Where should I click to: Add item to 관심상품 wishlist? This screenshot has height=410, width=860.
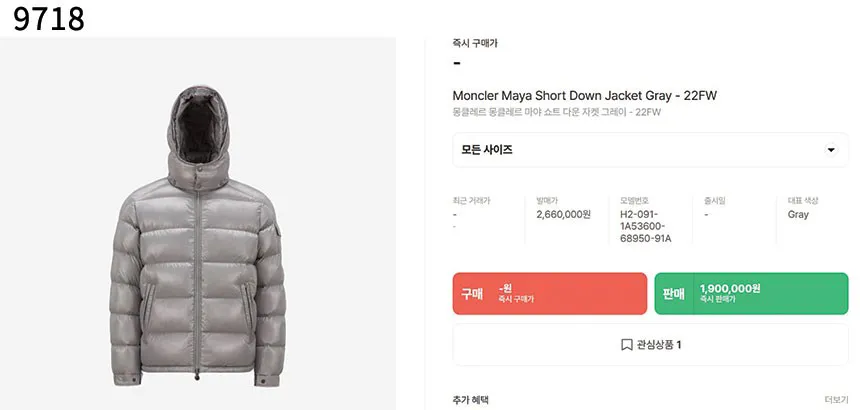[x=650, y=345]
